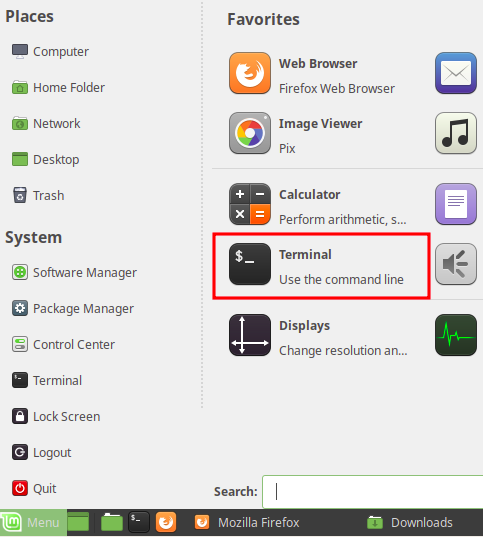Click the red Quit button

pos(34,488)
